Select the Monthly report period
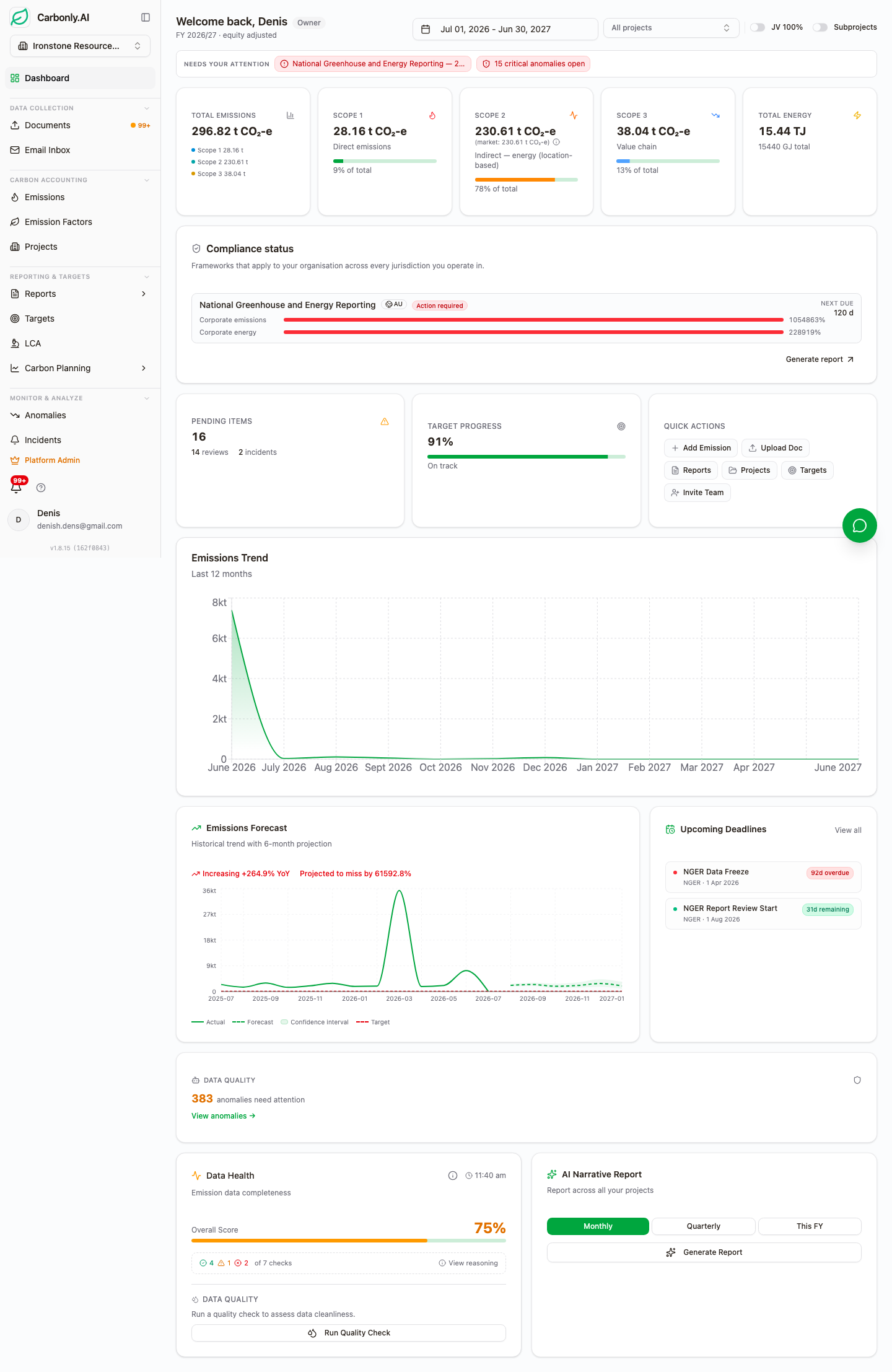The width and height of the screenshot is (892, 1372). point(598,1226)
